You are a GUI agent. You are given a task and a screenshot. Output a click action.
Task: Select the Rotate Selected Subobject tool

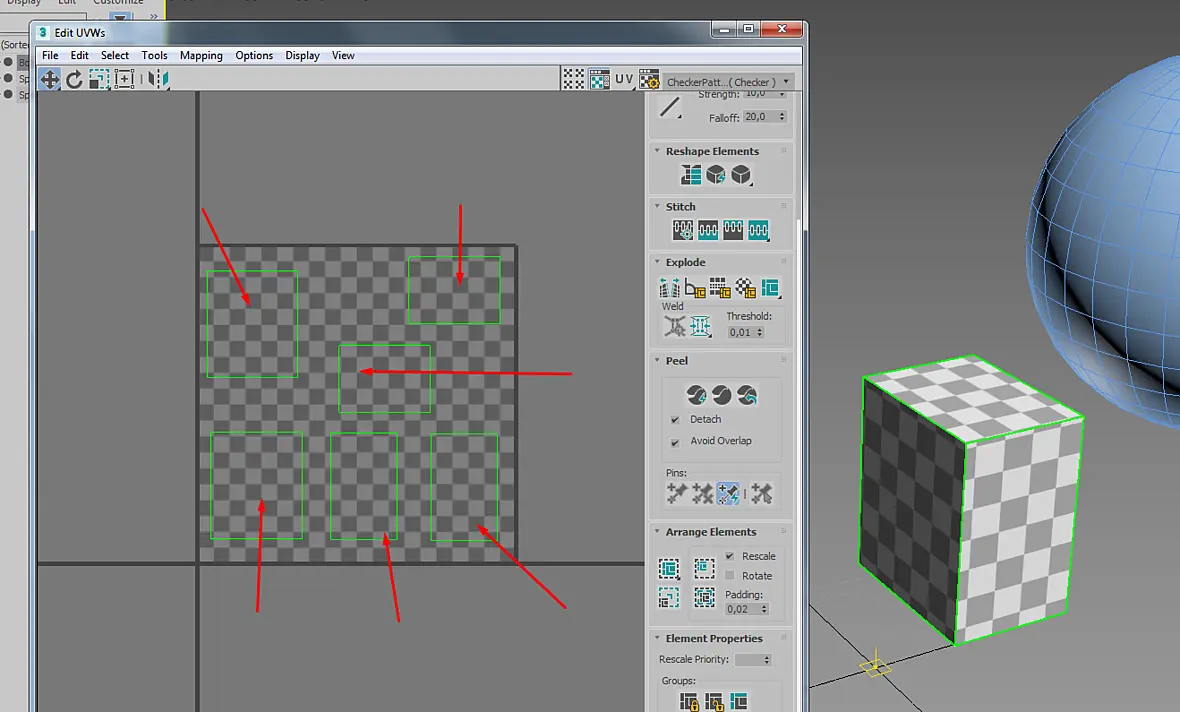pyautogui.click(x=74, y=79)
